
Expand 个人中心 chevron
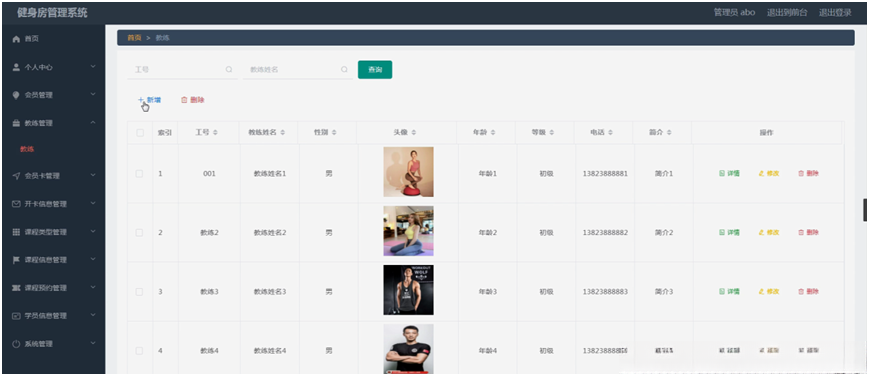coord(93,67)
